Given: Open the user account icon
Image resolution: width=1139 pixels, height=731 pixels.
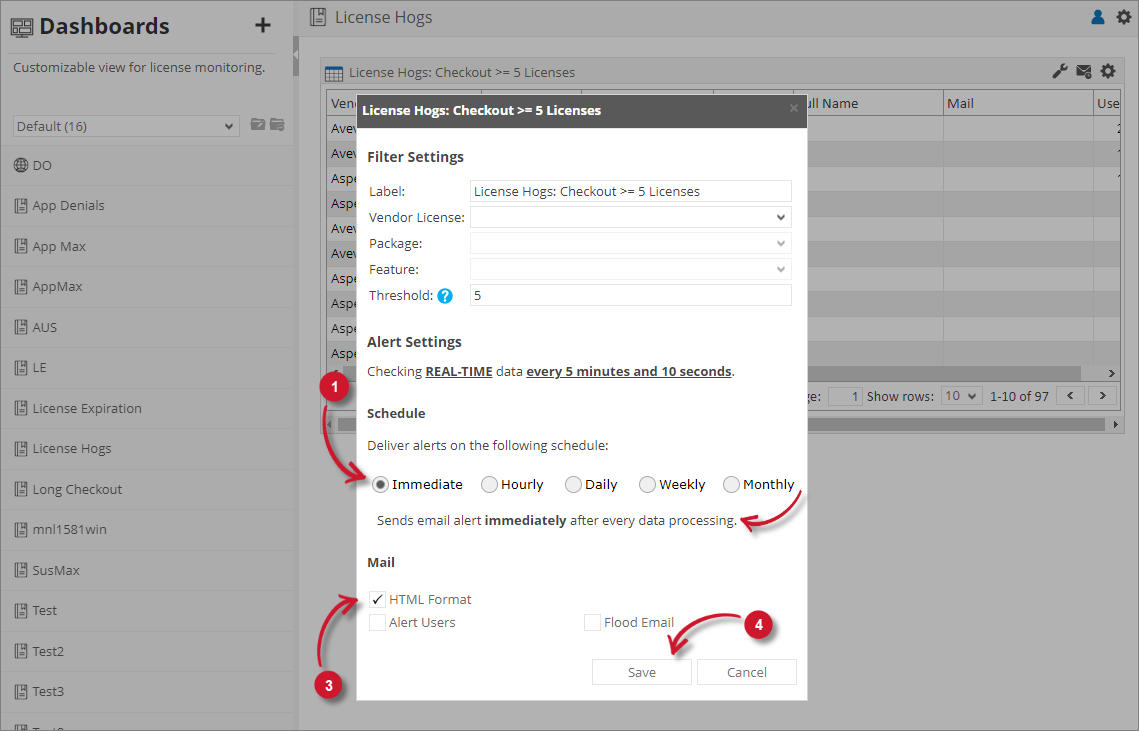Looking at the screenshot, I should tap(1098, 17).
